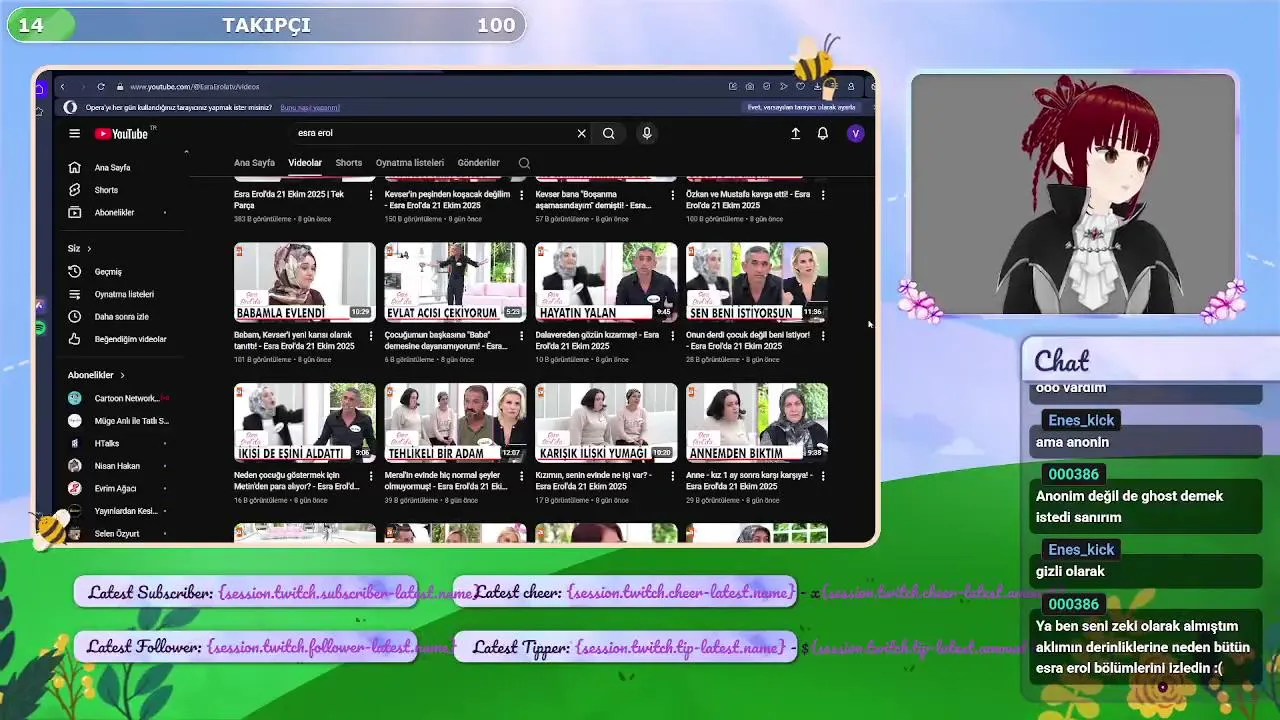This screenshot has height=720, width=1280.
Task: Play the ANNEMDEN BIKTIM thumbnail
Action: coord(757,422)
